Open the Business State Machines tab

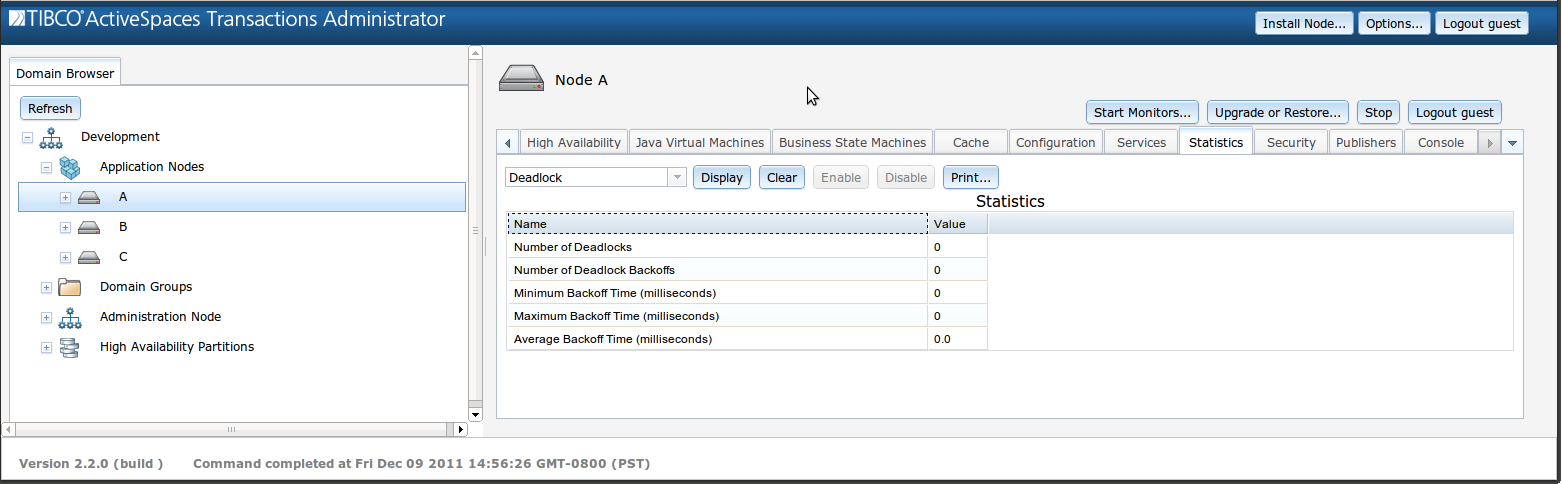click(852, 143)
